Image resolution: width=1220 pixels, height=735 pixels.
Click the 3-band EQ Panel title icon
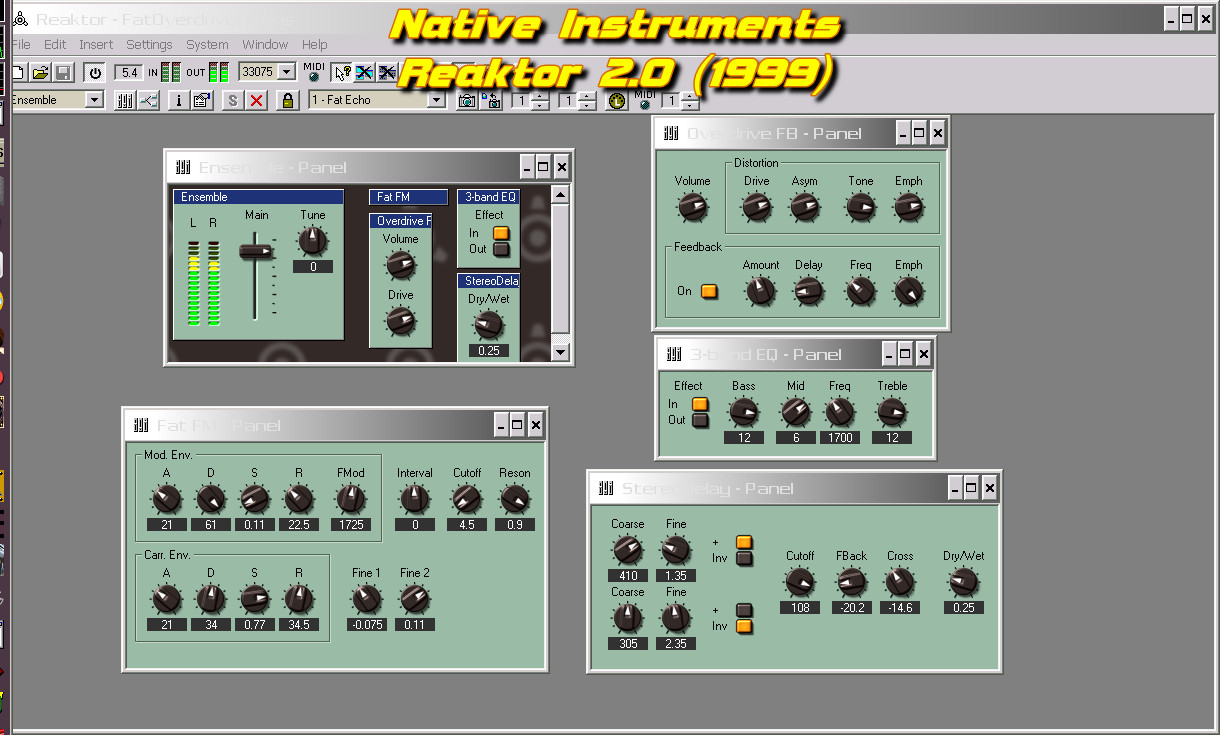(674, 354)
